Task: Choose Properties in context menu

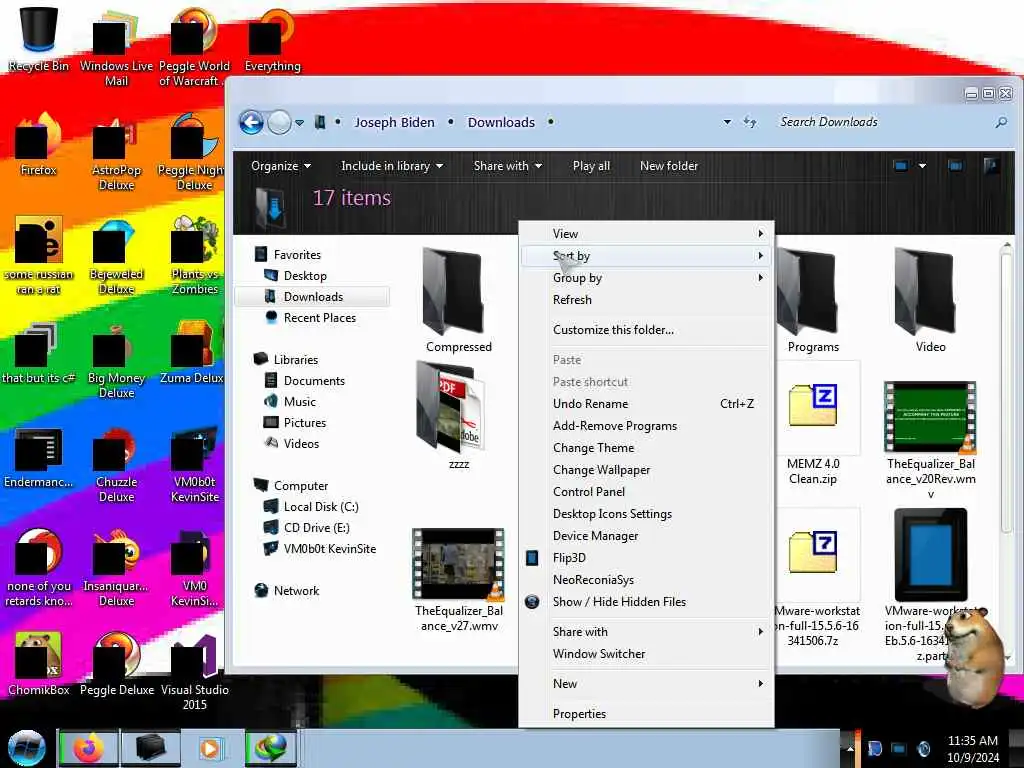Action: coord(647,714)
